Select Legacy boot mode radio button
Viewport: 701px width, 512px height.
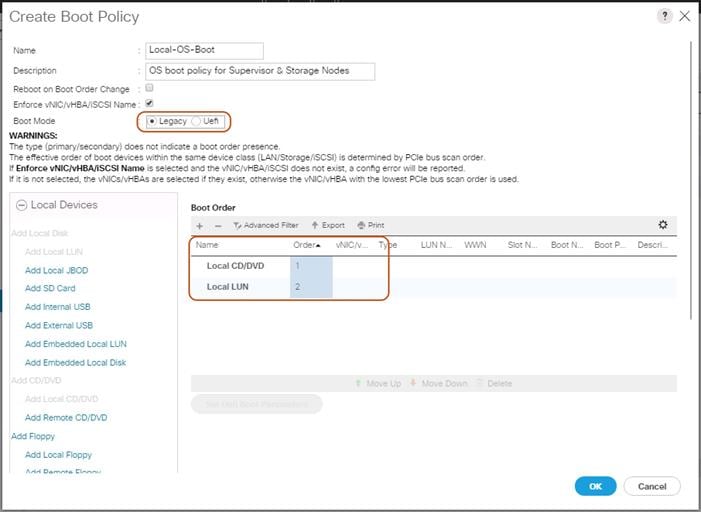click(152, 121)
